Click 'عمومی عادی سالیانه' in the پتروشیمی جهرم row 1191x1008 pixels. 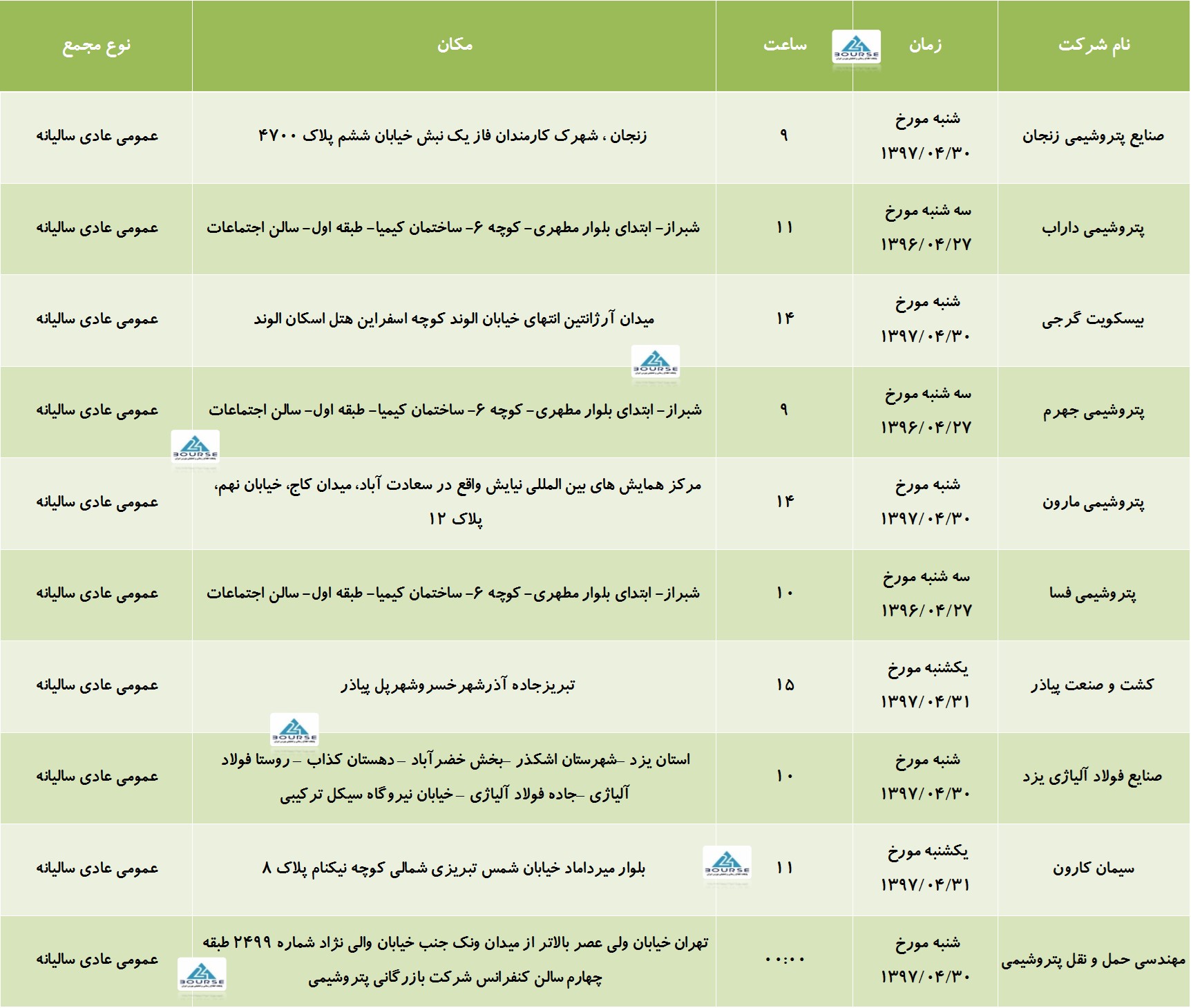click(x=97, y=410)
